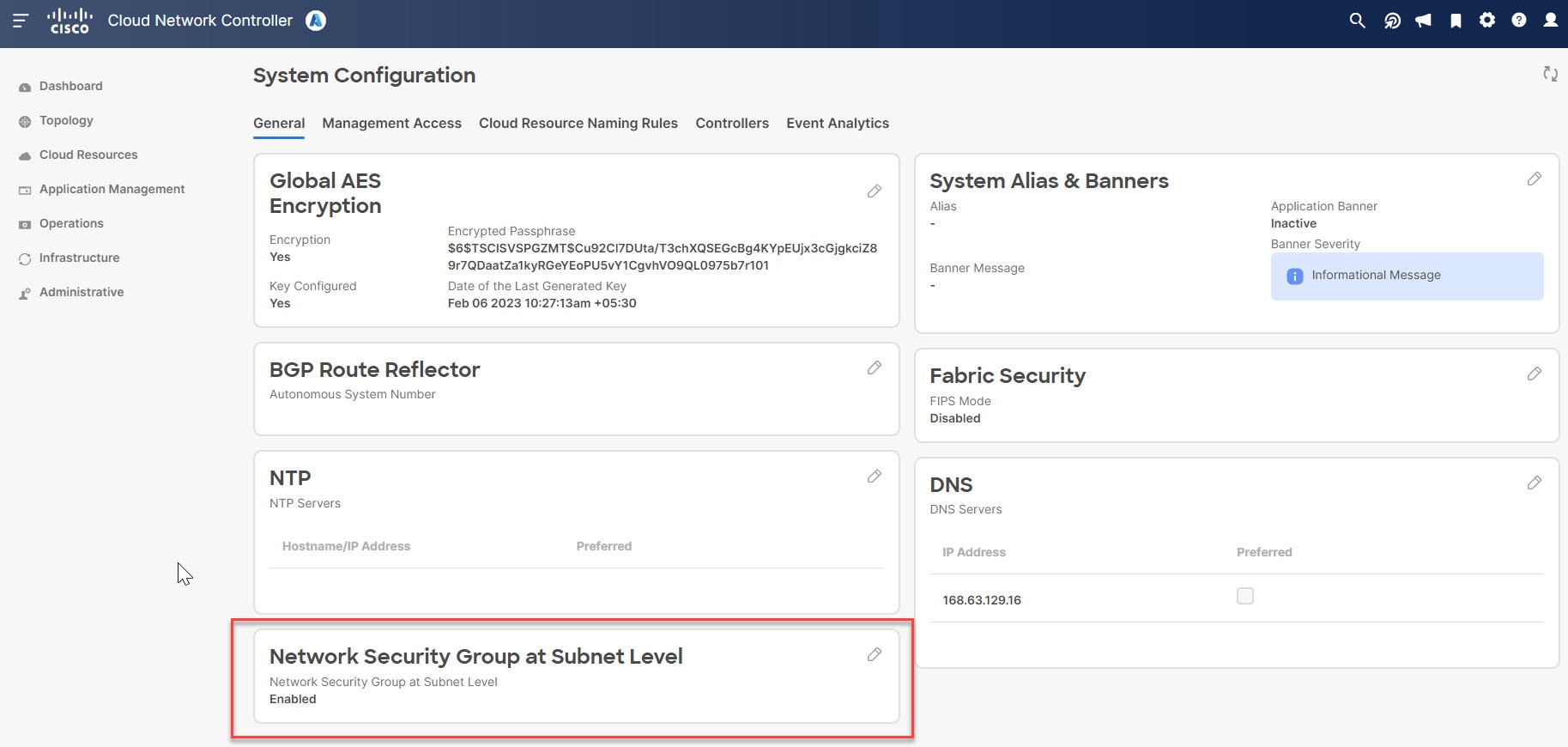Check Preferred box for DNS 168.63.129.16
This screenshot has height=747, width=1568.
[x=1244, y=596]
